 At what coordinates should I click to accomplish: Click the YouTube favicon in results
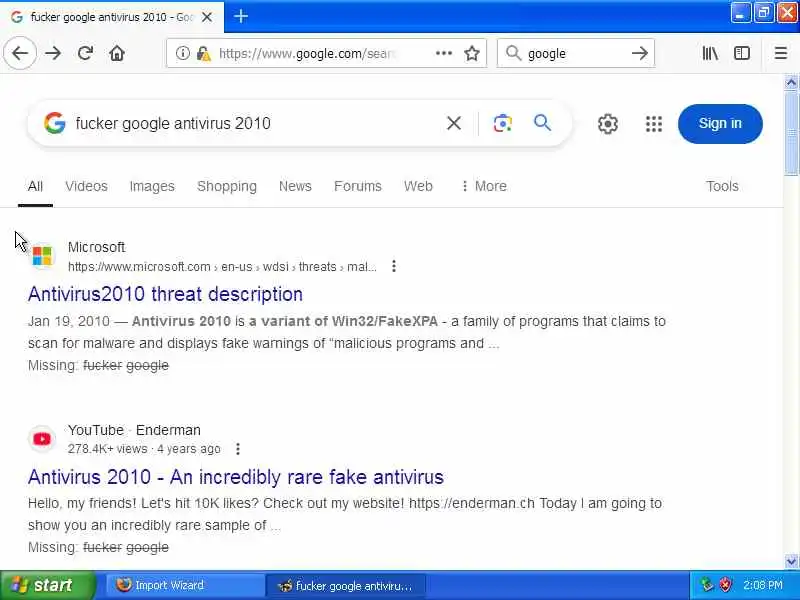click(42, 439)
